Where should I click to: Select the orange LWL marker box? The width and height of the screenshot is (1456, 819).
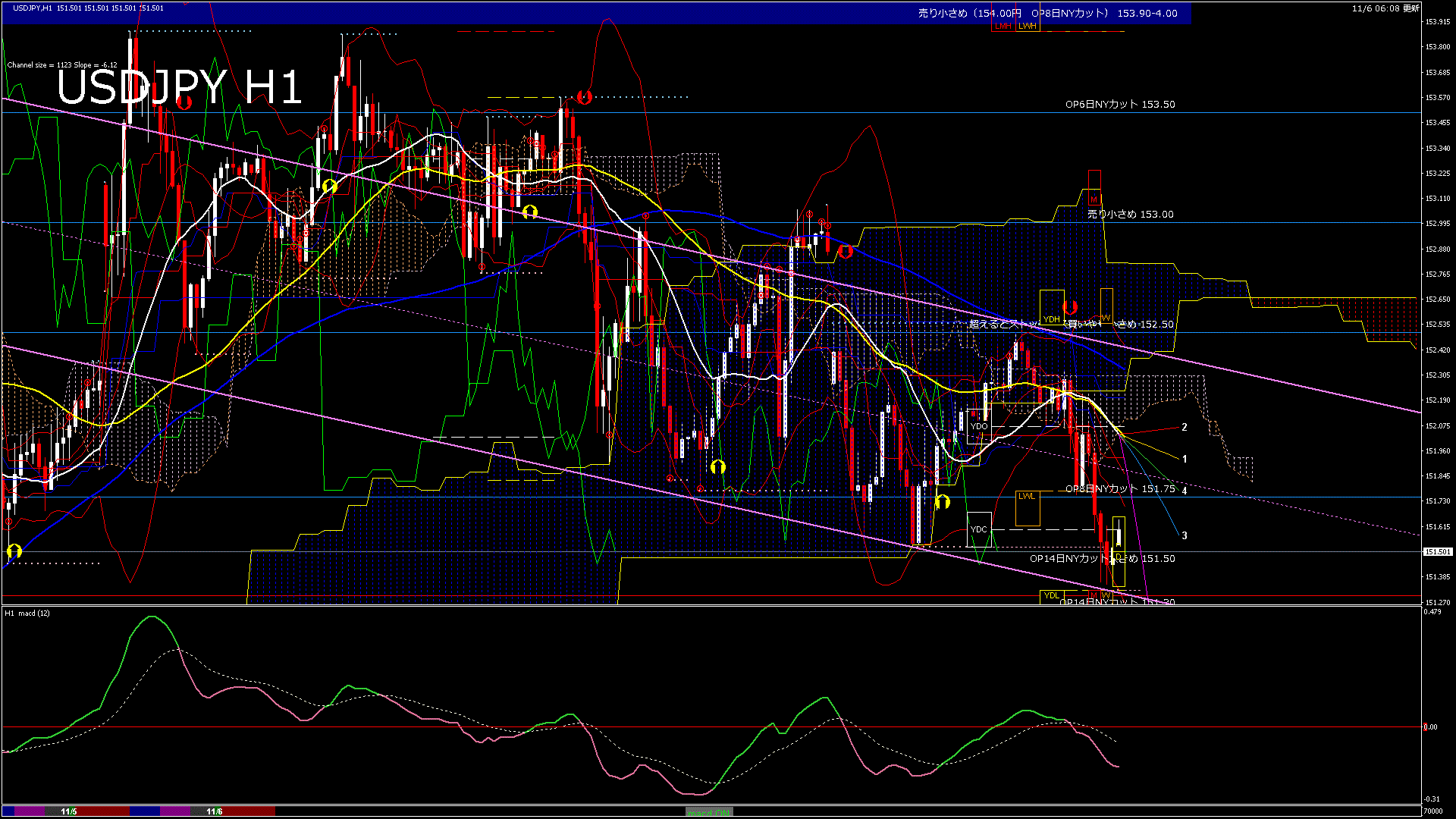[x=1027, y=497]
